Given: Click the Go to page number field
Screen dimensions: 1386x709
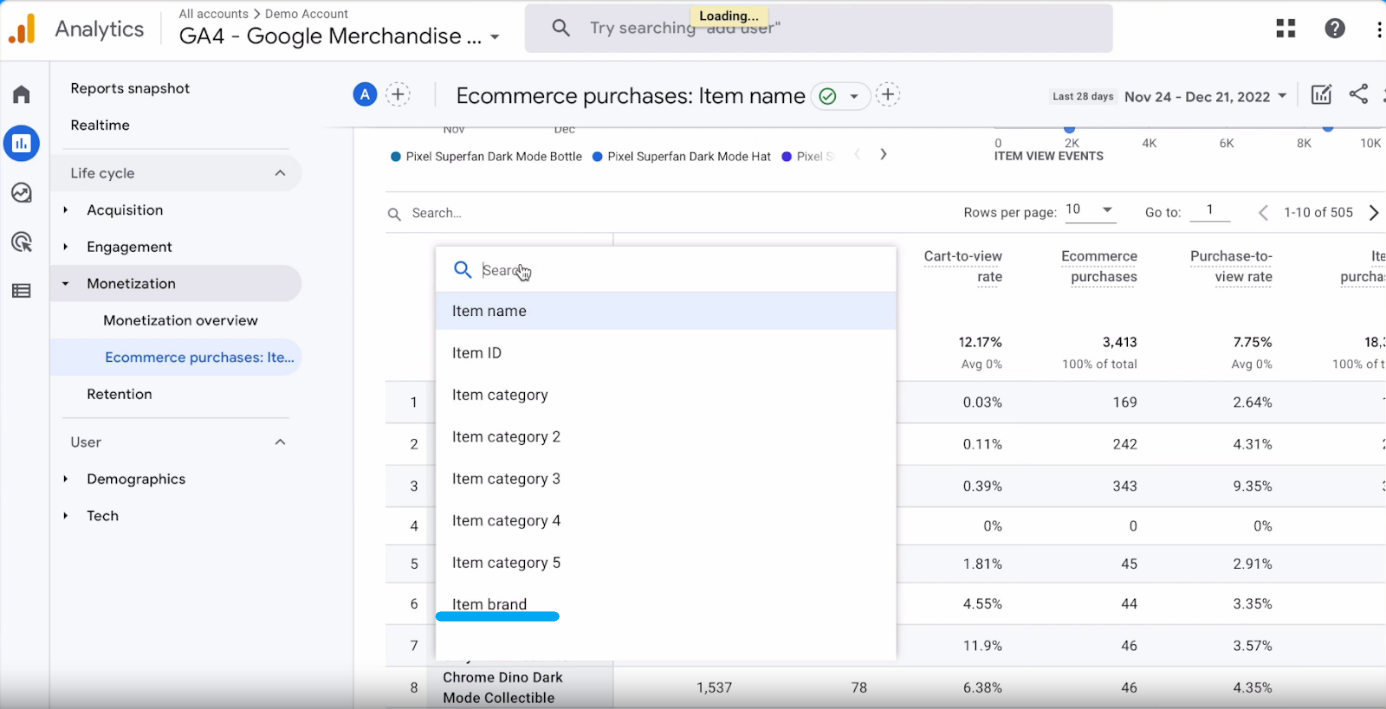Looking at the screenshot, I should [x=1212, y=210].
